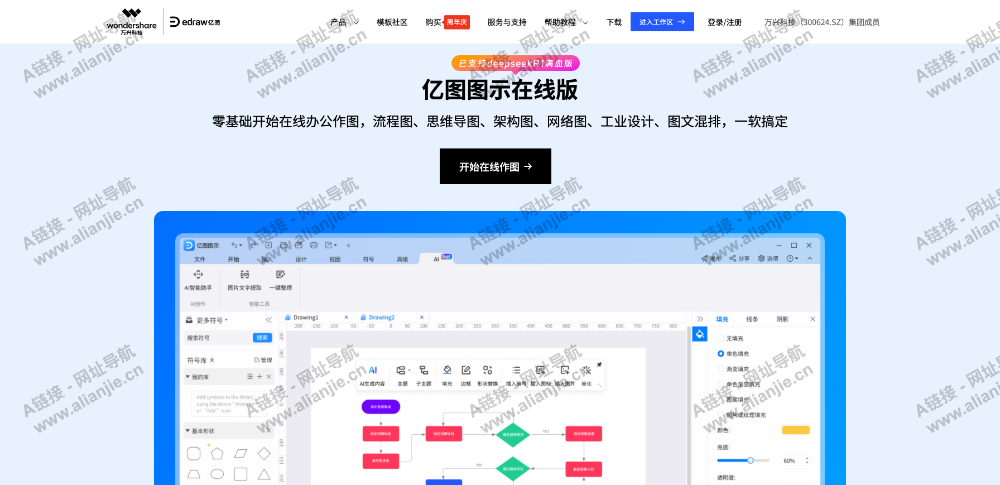
Task: Select 单色渐变填充 radio option
Action: coord(721,384)
